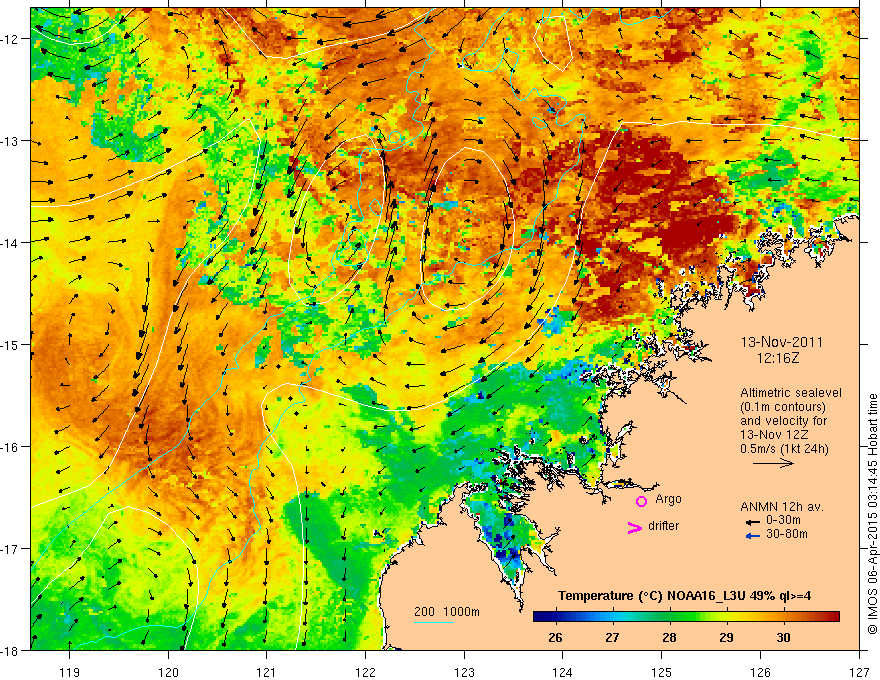This screenshot has width=880, height=680.
Task: Click the black 0-30m ANMN arrow
Action: pos(753,522)
